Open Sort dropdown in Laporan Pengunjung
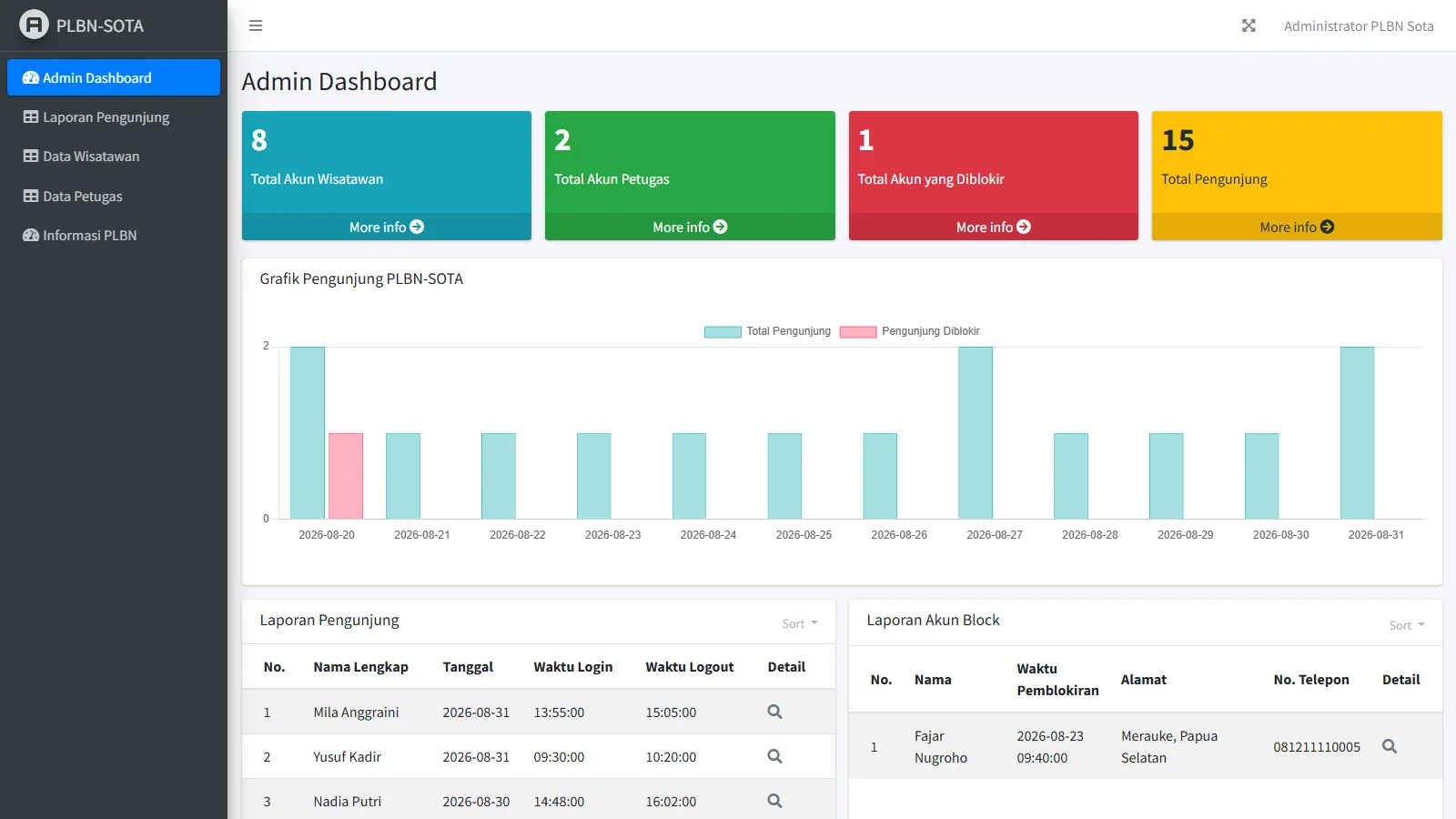Viewport: 1456px width, 819px height. 800,623
